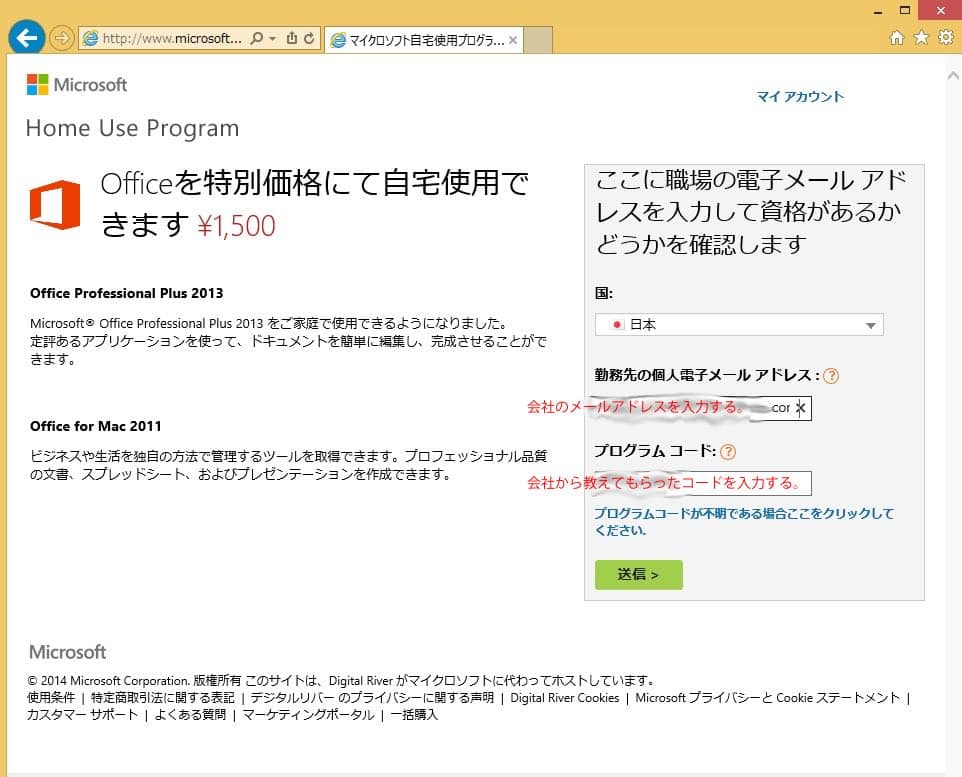Open address bar autocomplete dropdown arrow

tap(273, 39)
